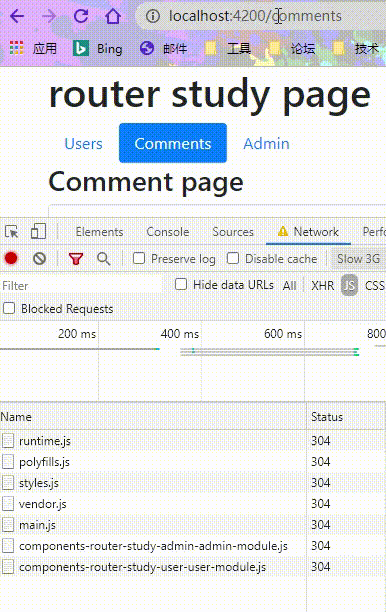
Task: Click the network Filter text field
Action: [x=82, y=286]
